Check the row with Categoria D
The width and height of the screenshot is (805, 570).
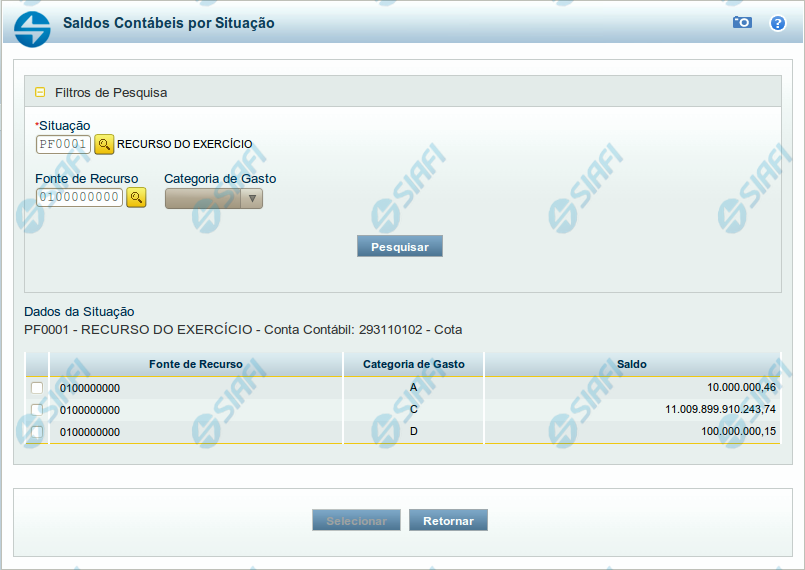pyautogui.click(x=37, y=432)
